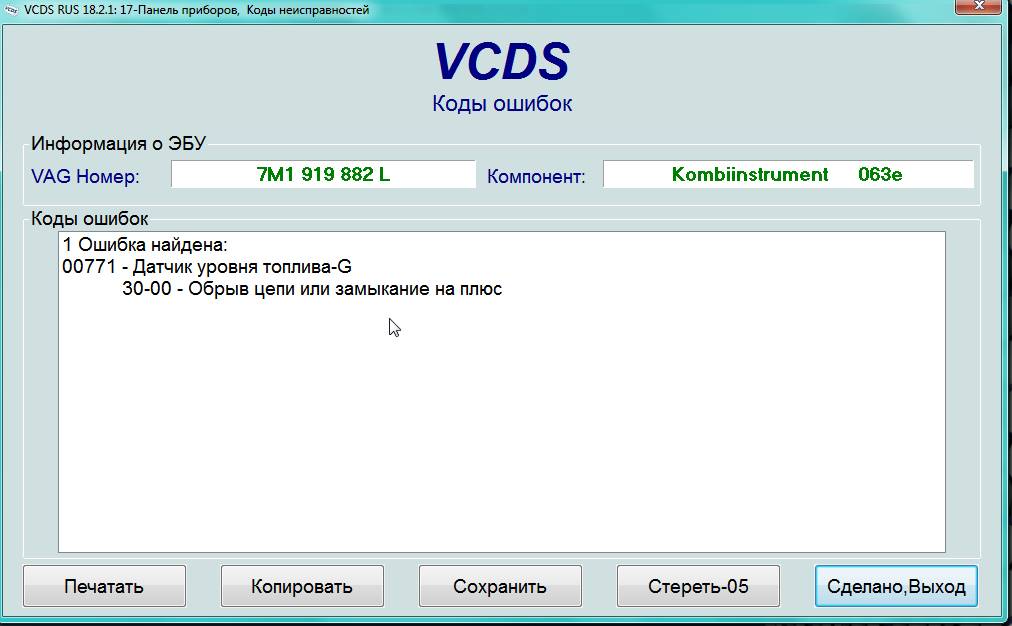Click the VAG Номер label
This screenshot has height=626, width=1012.
pyautogui.click(x=86, y=177)
